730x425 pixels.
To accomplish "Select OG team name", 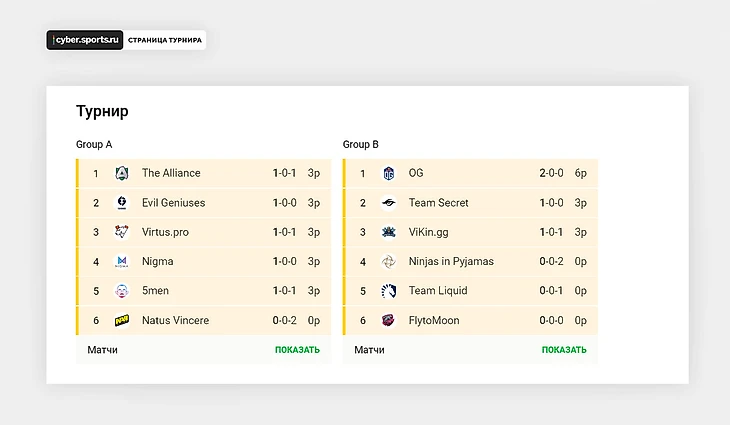I will click(x=416, y=173).
